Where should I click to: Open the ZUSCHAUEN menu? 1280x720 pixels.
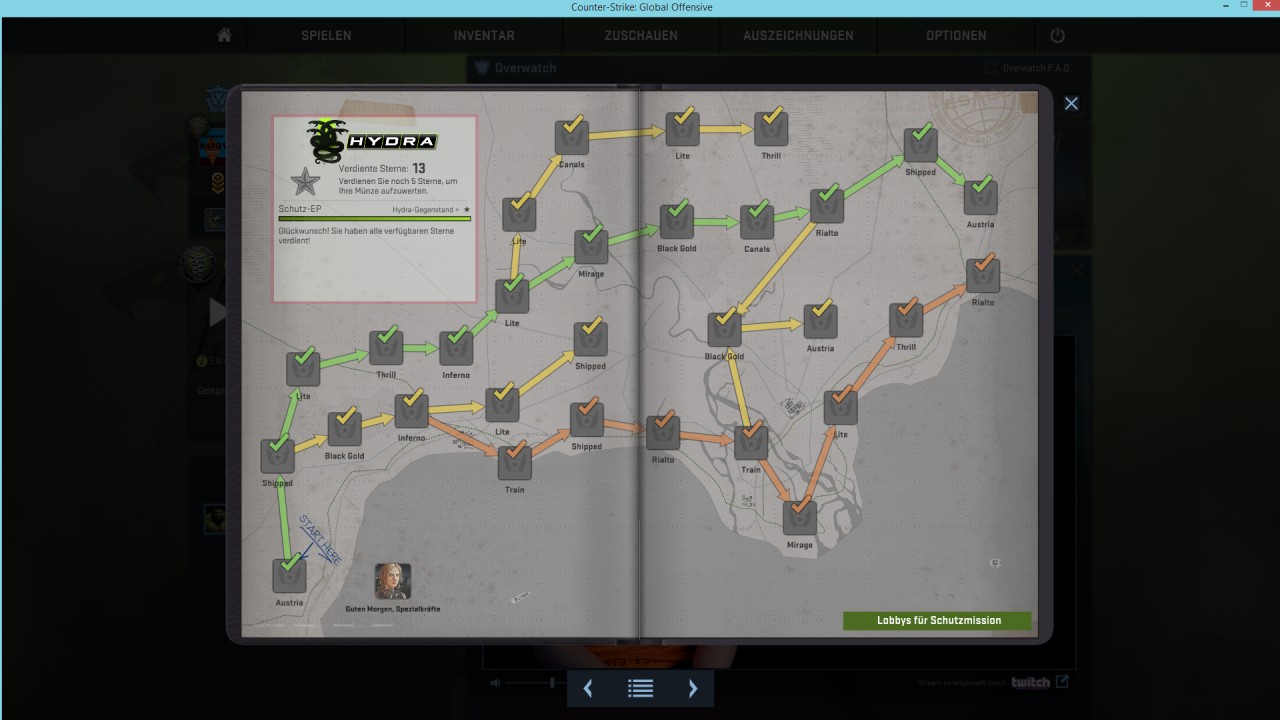[641, 35]
